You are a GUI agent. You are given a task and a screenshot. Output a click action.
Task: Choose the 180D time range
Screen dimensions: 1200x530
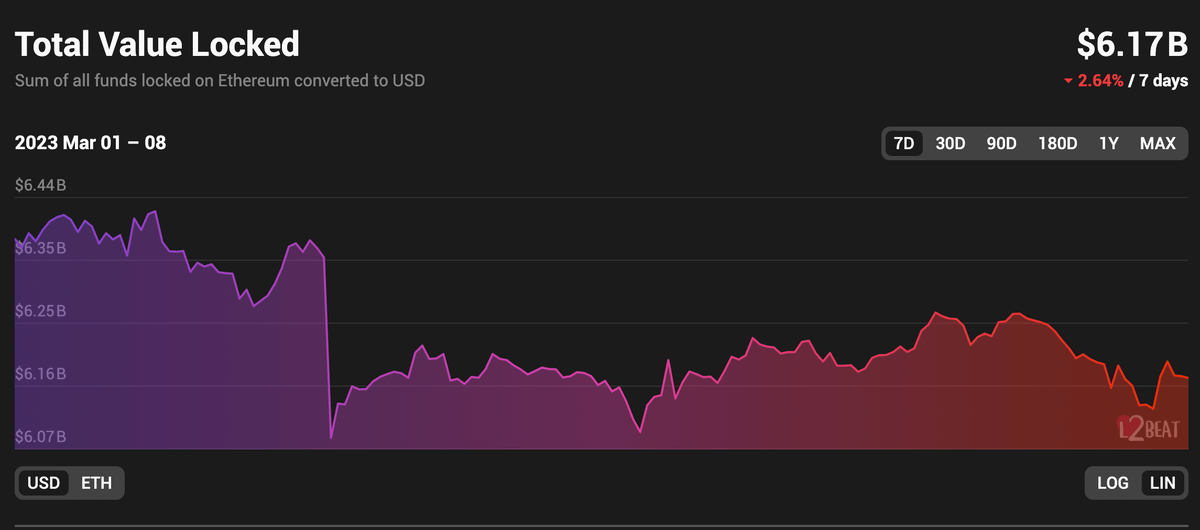point(1057,143)
